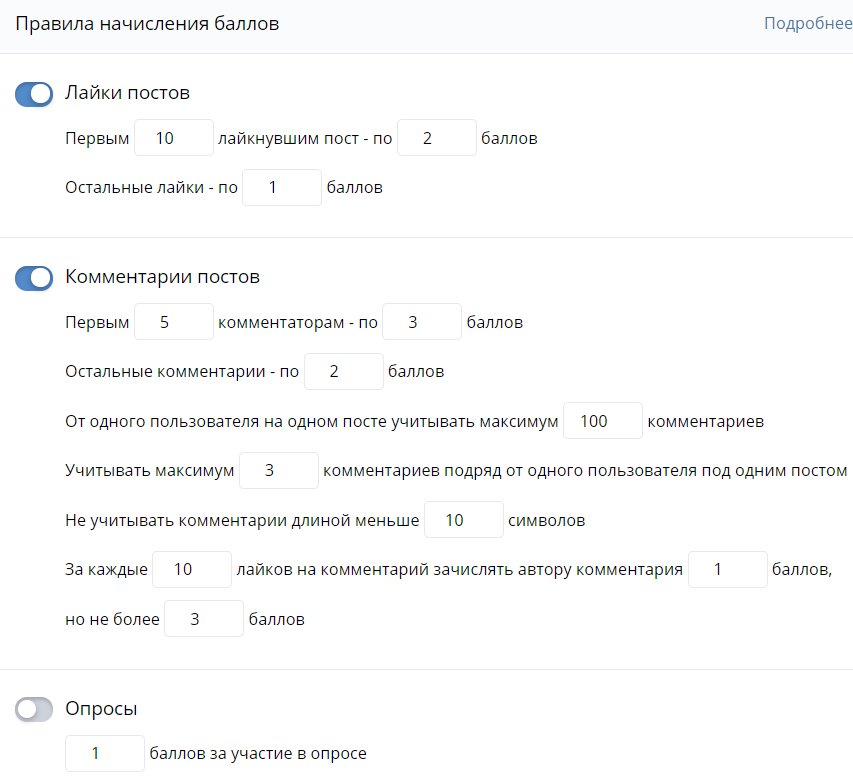Edit points awarded to comment author field
The width and height of the screenshot is (853, 779).
[x=727, y=570]
